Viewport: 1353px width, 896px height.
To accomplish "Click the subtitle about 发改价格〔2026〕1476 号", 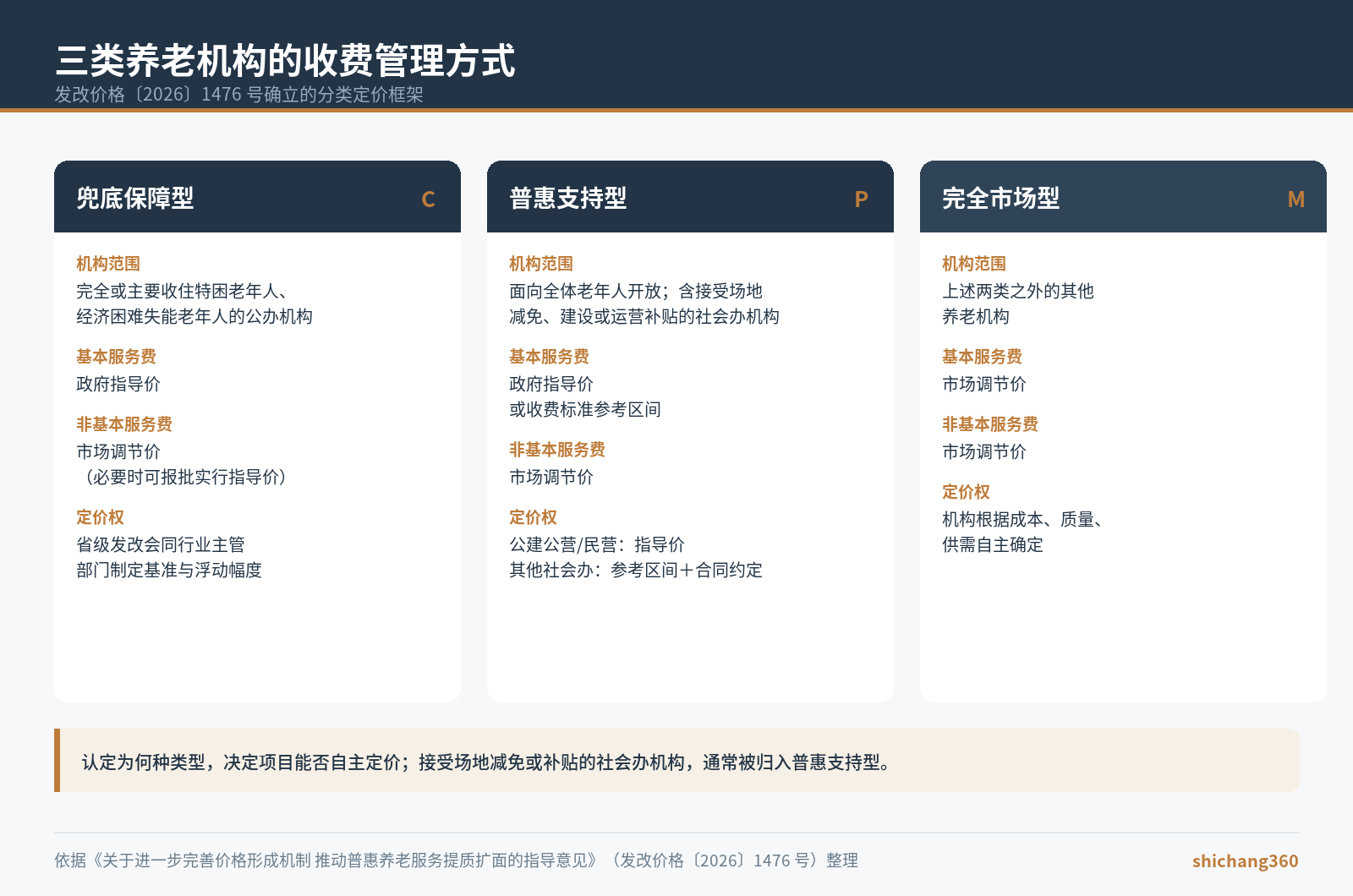I will pyautogui.click(x=238, y=95).
